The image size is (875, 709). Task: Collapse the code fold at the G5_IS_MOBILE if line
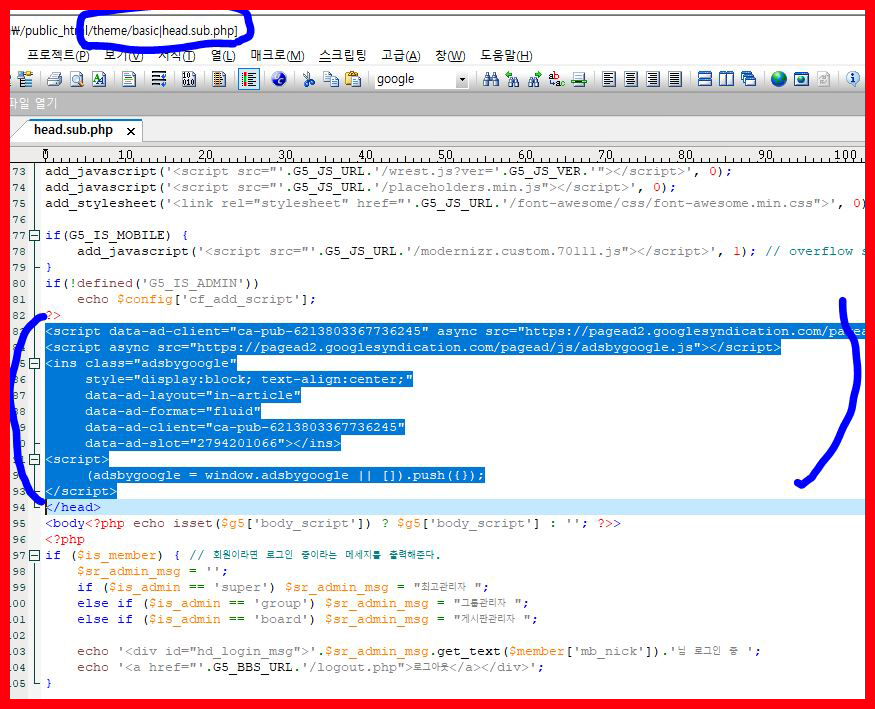coord(35,235)
